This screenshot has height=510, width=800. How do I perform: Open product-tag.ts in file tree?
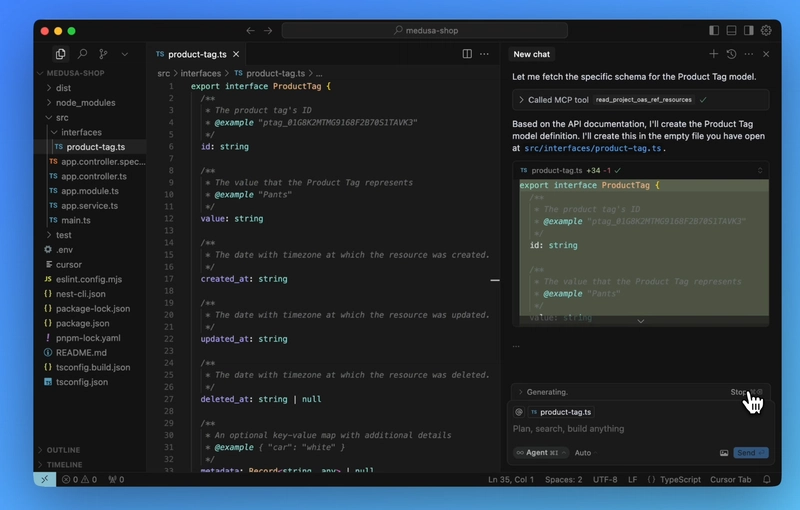(95, 147)
